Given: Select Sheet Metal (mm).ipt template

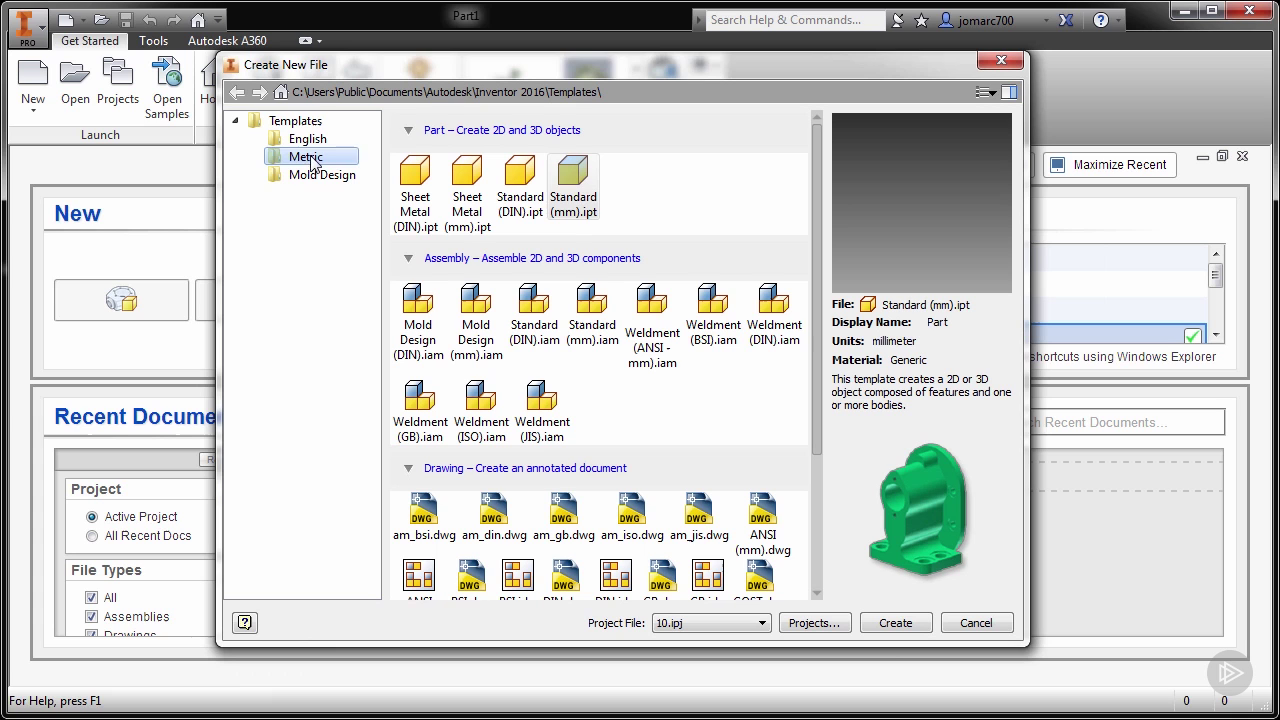Looking at the screenshot, I should coord(467,193).
